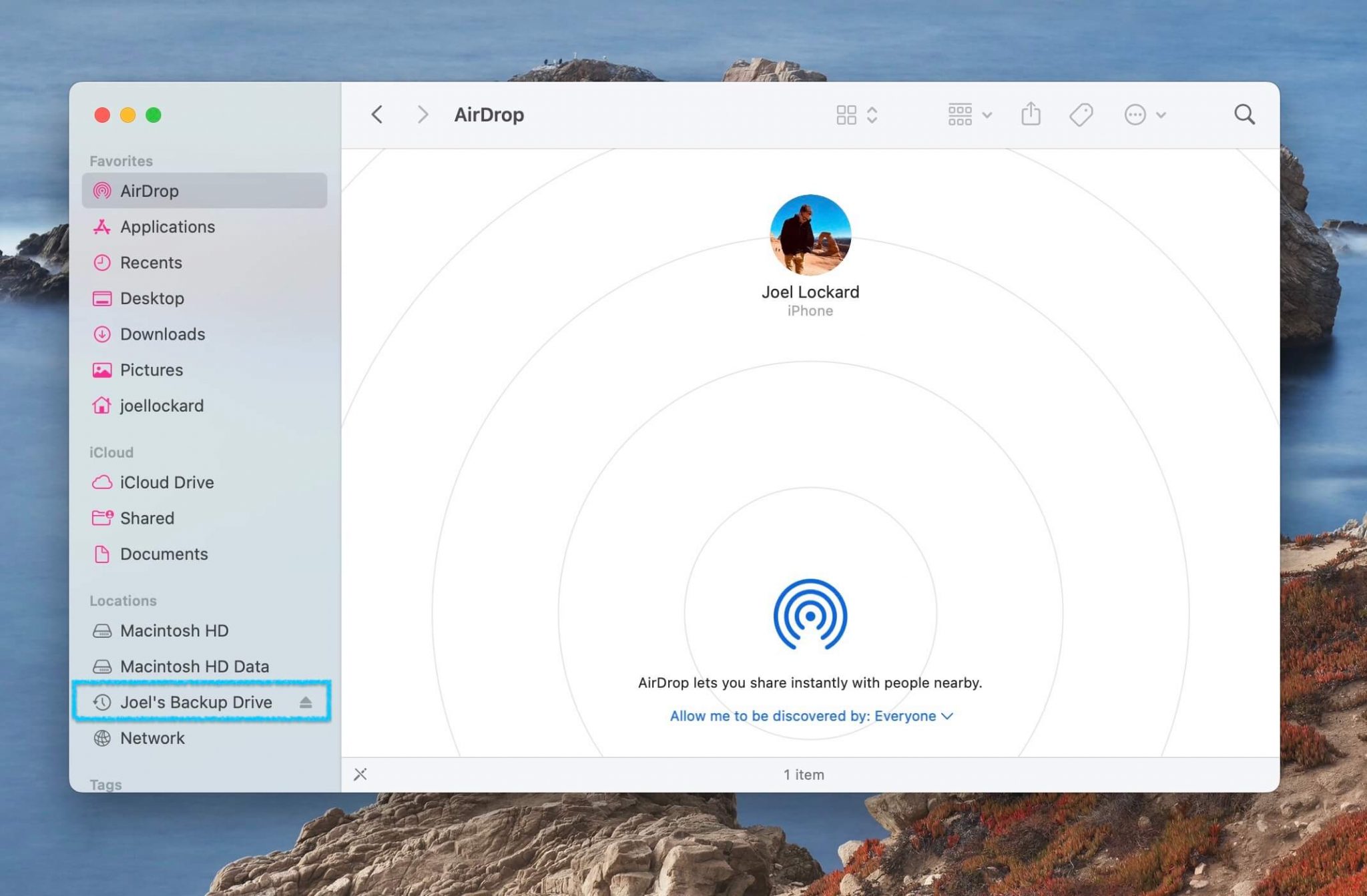Click the Locations section header

pos(123,600)
